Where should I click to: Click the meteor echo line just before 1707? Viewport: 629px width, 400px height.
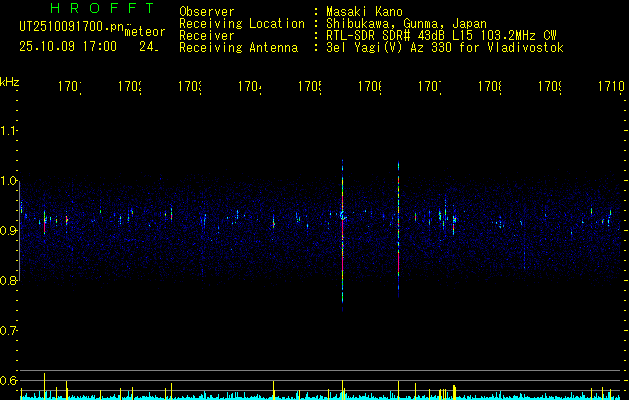point(398,231)
